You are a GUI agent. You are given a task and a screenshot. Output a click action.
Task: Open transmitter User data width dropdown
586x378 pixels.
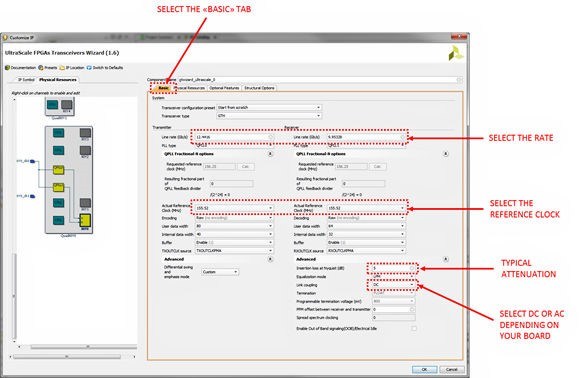[x=234, y=226]
